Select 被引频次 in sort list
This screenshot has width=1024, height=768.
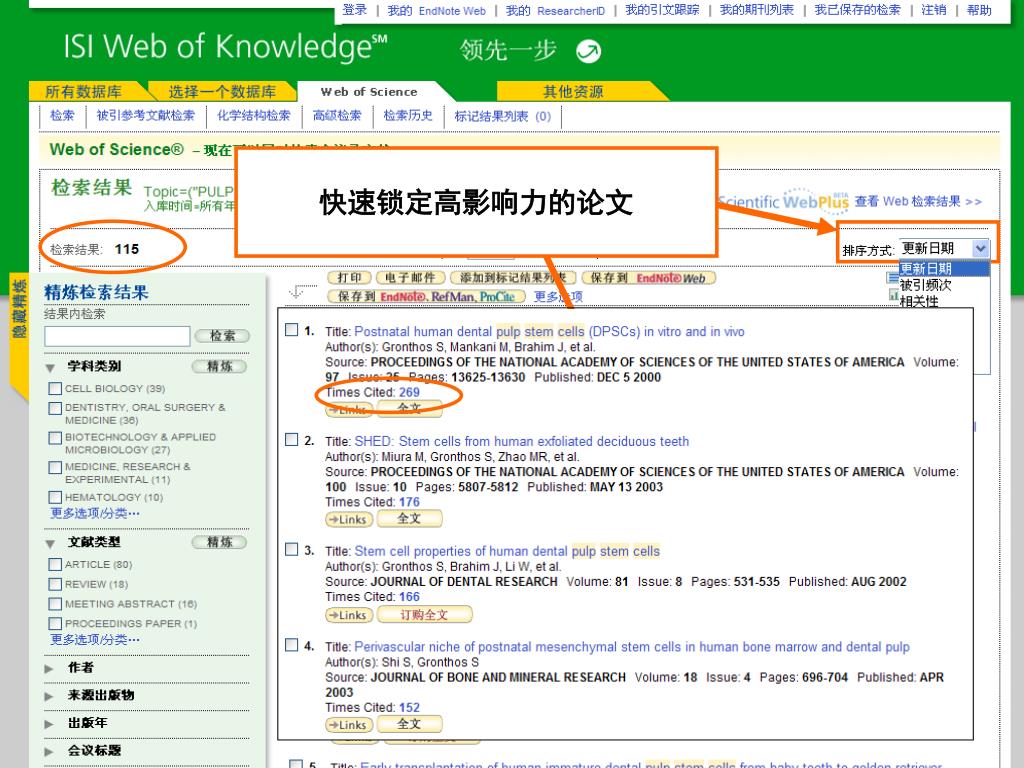(925, 285)
